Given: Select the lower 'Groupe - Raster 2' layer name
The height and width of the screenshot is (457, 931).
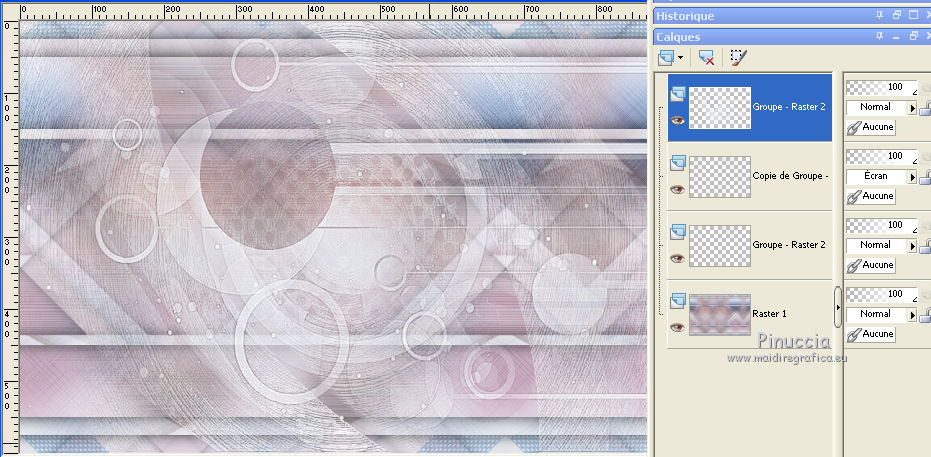Looking at the screenshot, I should coord(789,245).
